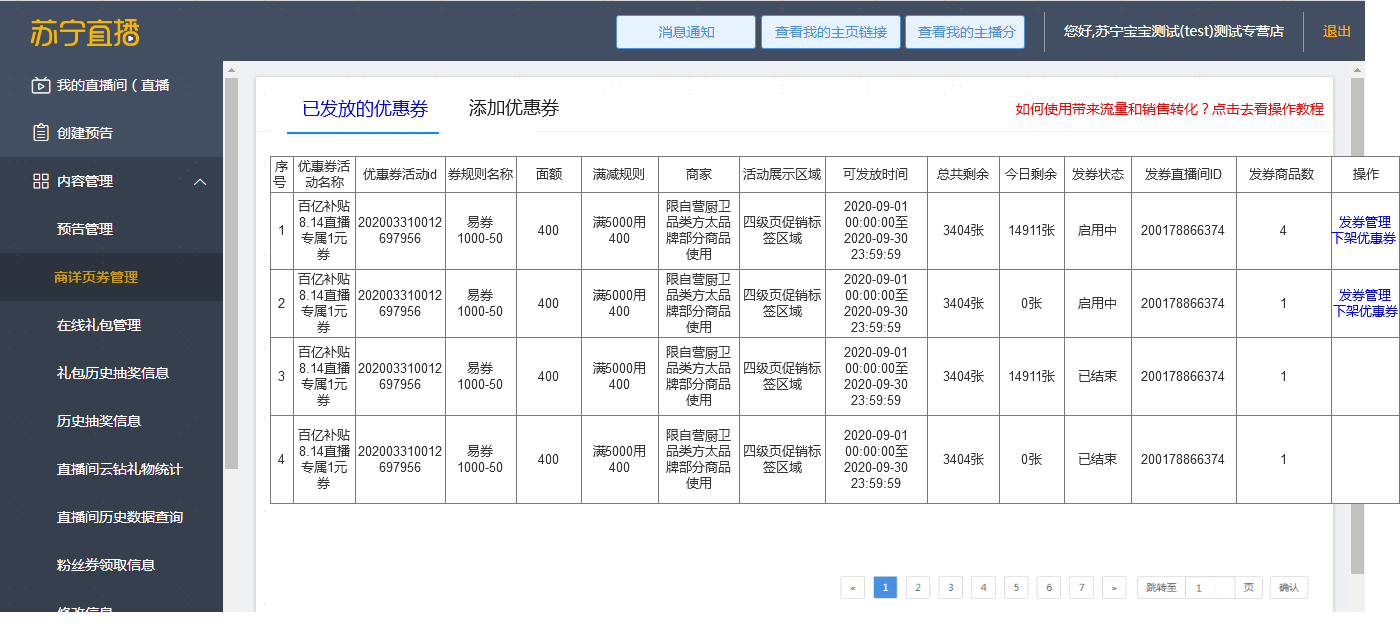Click 已结束 status in row 3

tap(1097, 377)
